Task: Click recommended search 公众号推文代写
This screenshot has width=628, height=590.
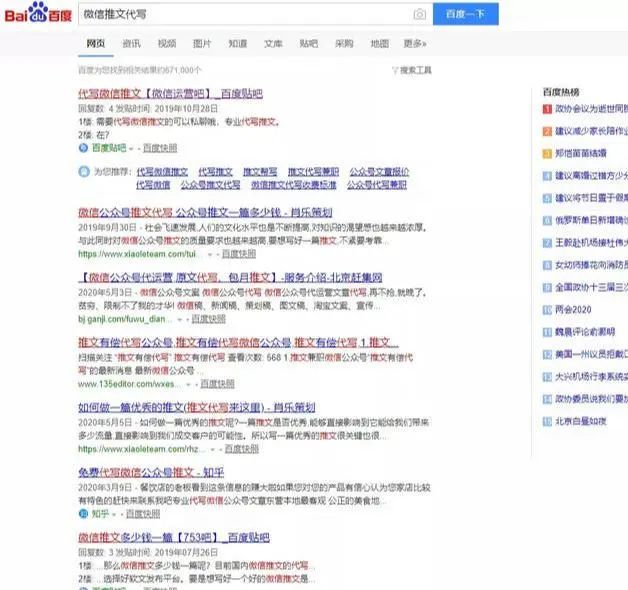Action: tap(210, 185)
